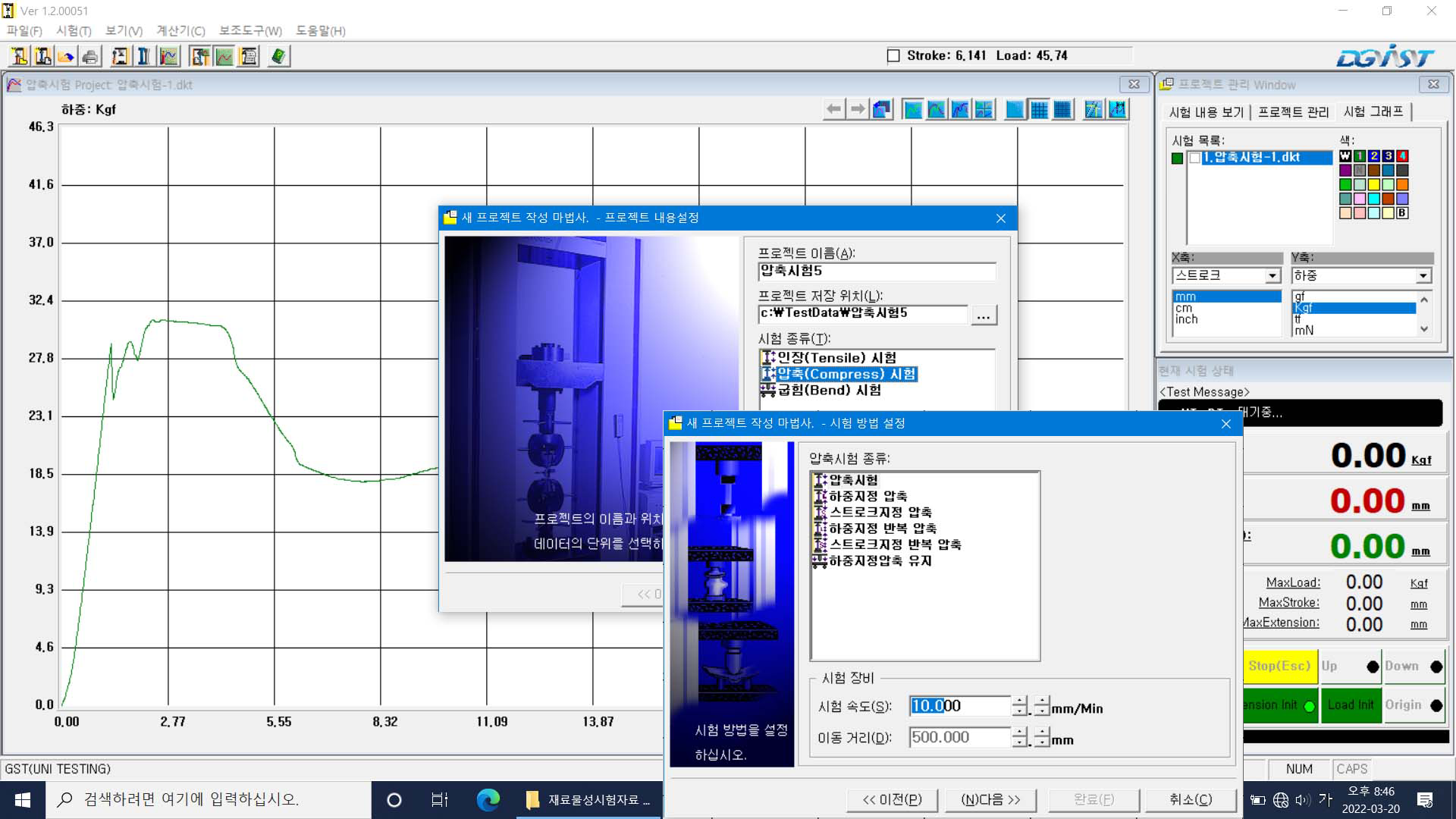Open Task View on the taskbar

tap(439, 799)
